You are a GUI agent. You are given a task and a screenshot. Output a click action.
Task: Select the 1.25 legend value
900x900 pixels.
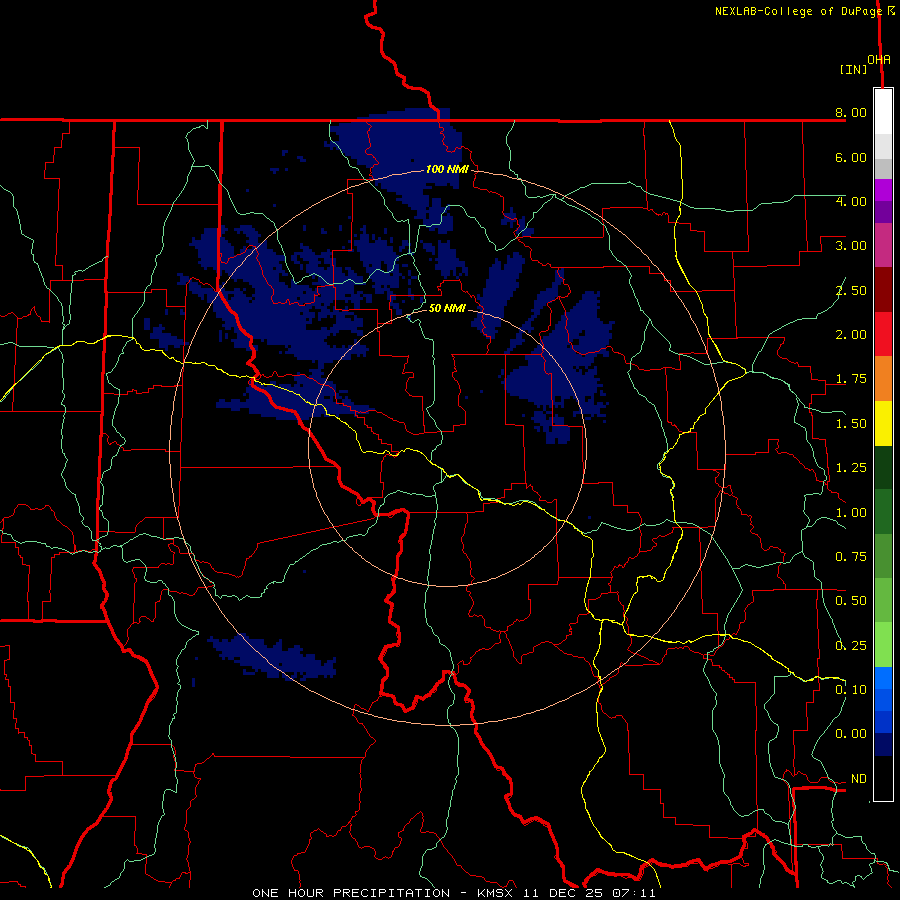[851, 468]
